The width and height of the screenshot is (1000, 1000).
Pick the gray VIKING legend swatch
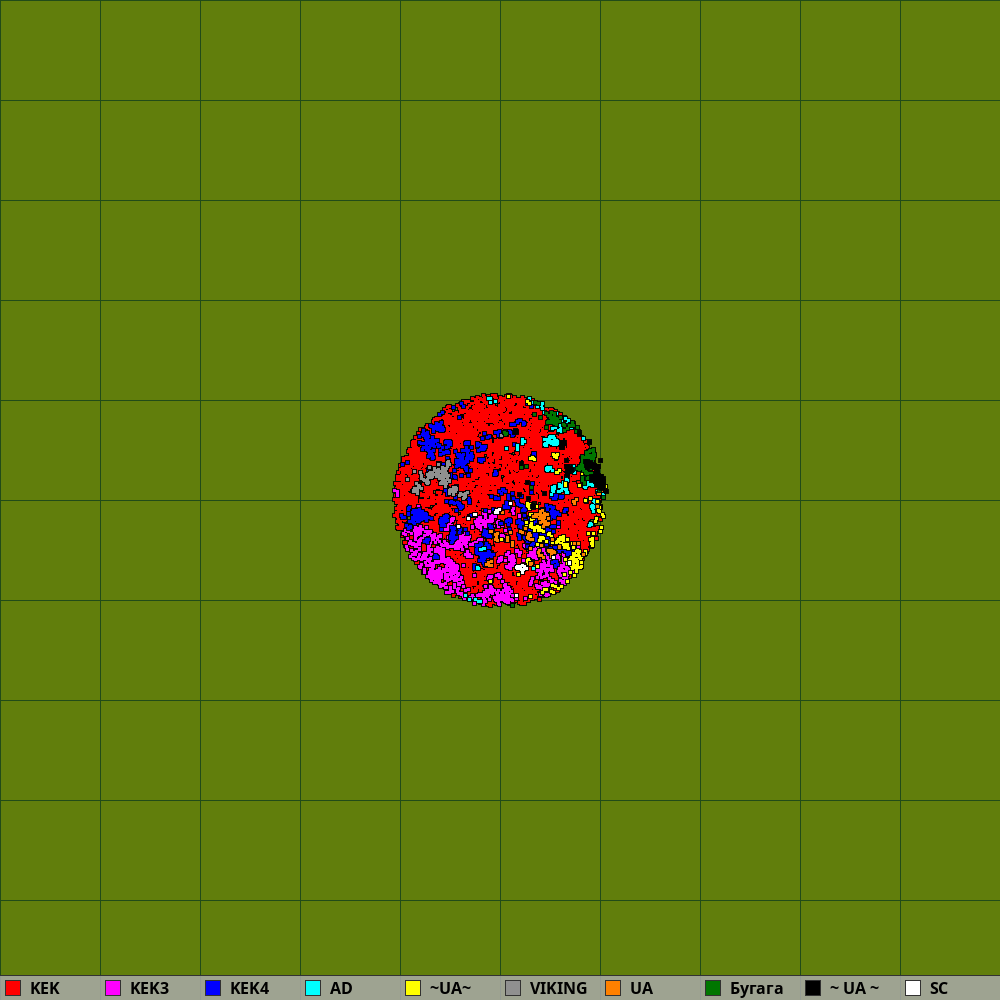[x=513, y=988]
